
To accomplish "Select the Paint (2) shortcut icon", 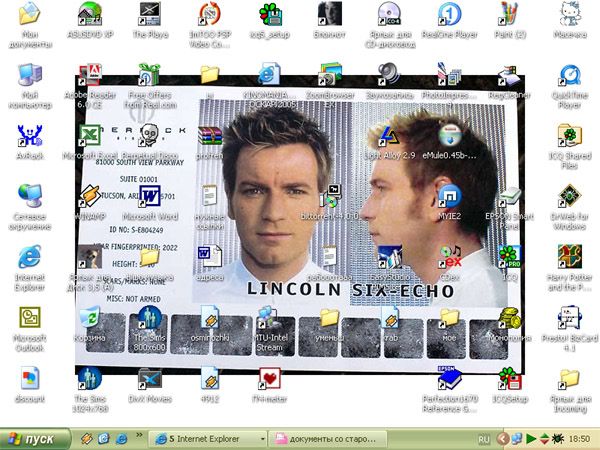I will [x=510, y=14].
